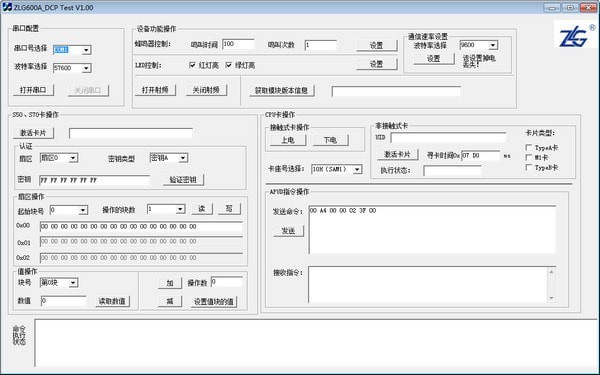Expand the 卡座号选择 dropdown
600x375 pixels.
click(x=357, y=169)
